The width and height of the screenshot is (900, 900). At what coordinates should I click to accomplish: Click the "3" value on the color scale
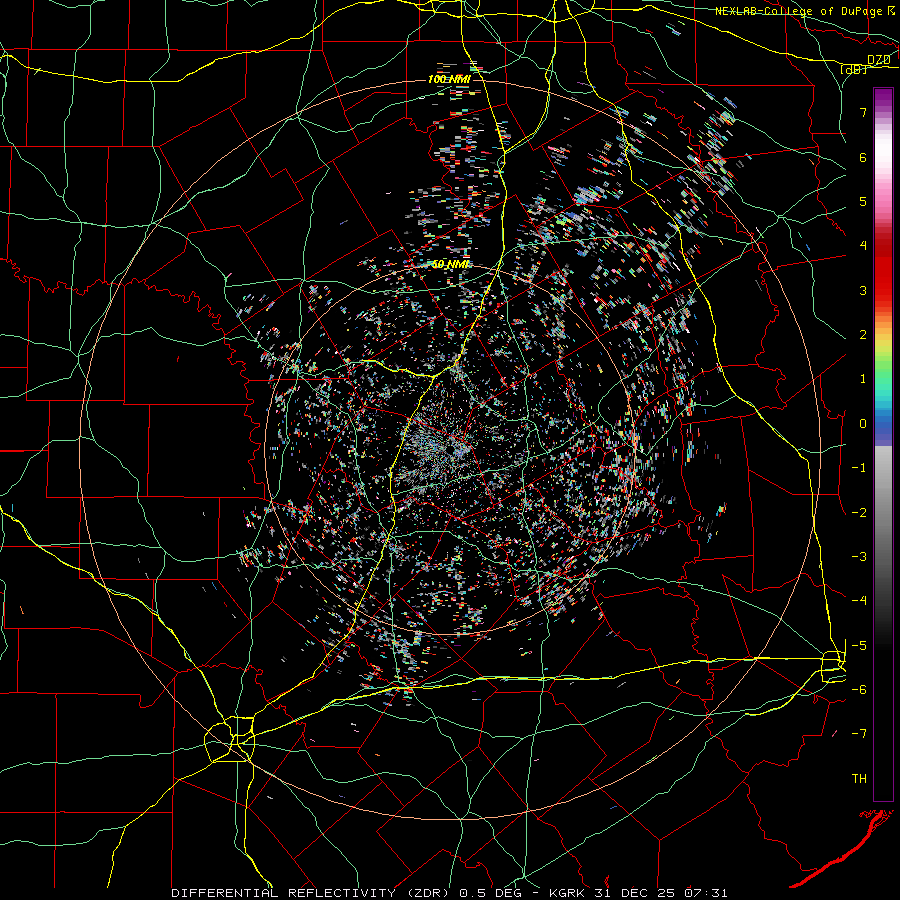pyautogui.click(x=863, y=290)
